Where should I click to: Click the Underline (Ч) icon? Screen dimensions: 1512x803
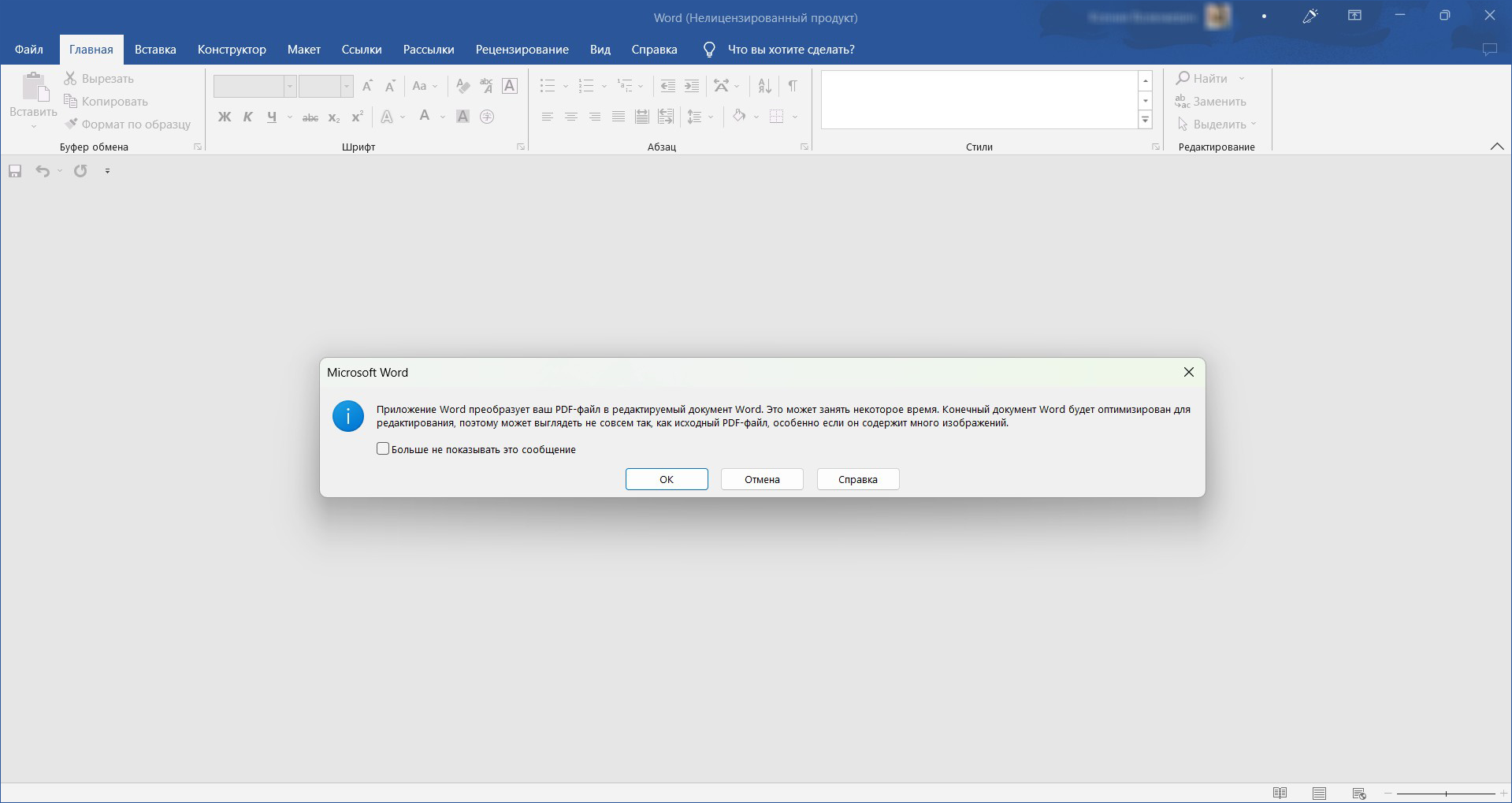pos(272,117)
